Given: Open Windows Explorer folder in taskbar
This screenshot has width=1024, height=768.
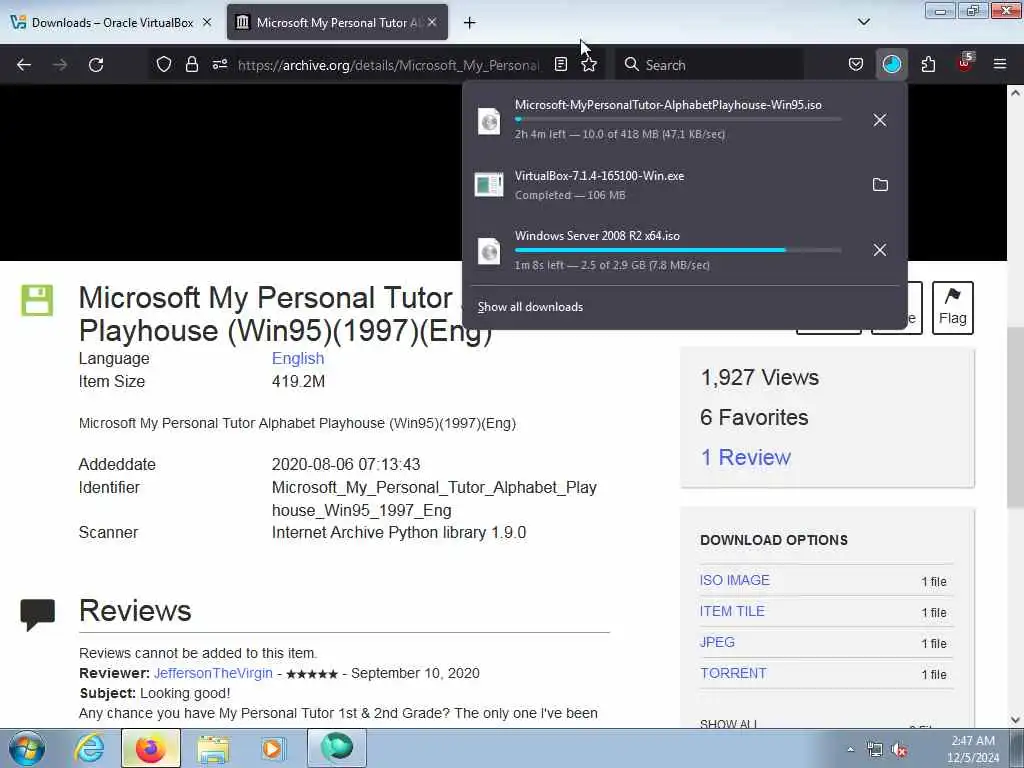Looking at the screenshot, I should (x=213, y=748).
